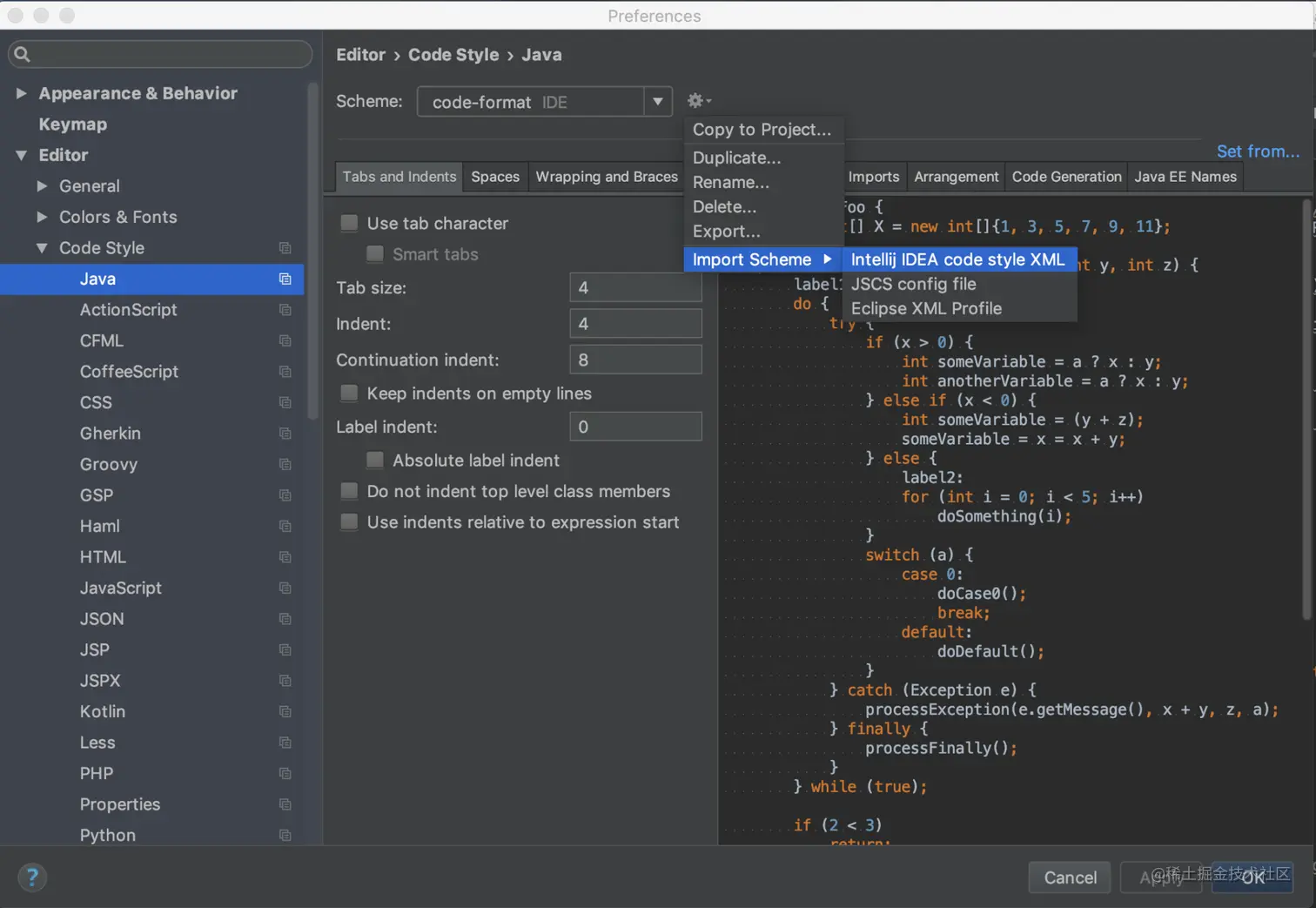
Task: Select Keymap in settings tree
Action: (73, 124)
